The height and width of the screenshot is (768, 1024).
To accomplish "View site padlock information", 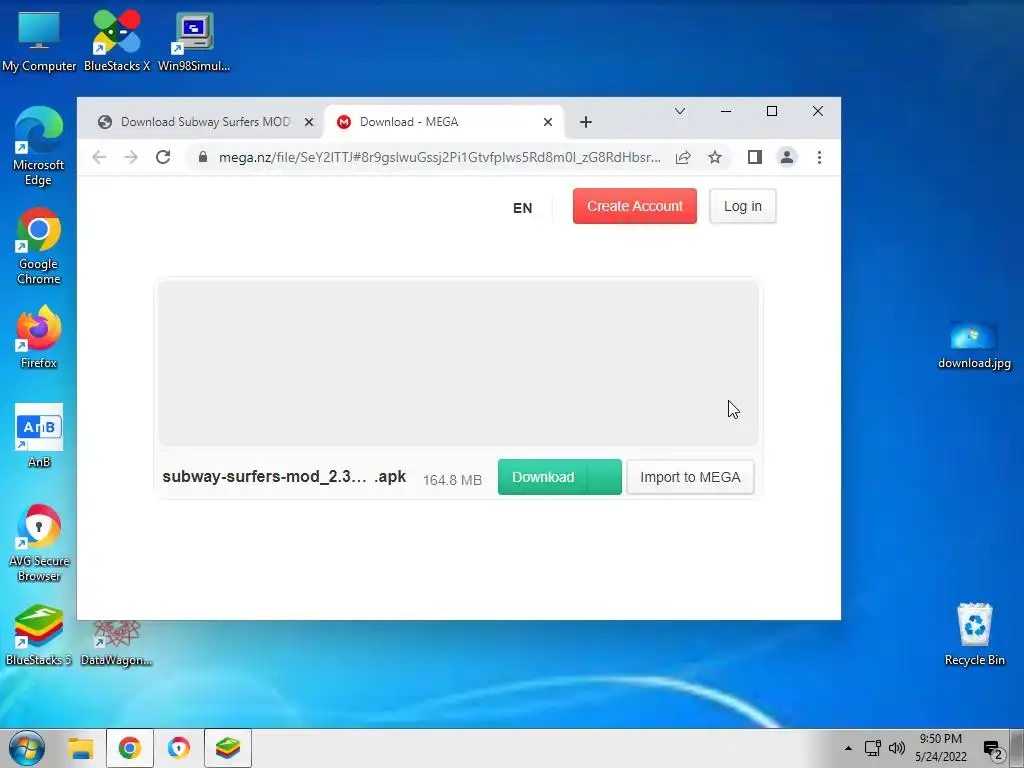I will point(203,157).
